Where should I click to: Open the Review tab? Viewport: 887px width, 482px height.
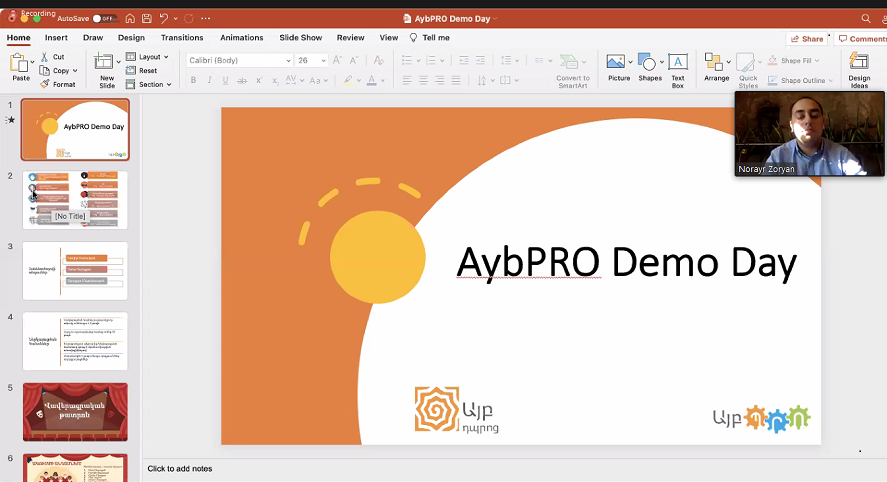[350, 37]
